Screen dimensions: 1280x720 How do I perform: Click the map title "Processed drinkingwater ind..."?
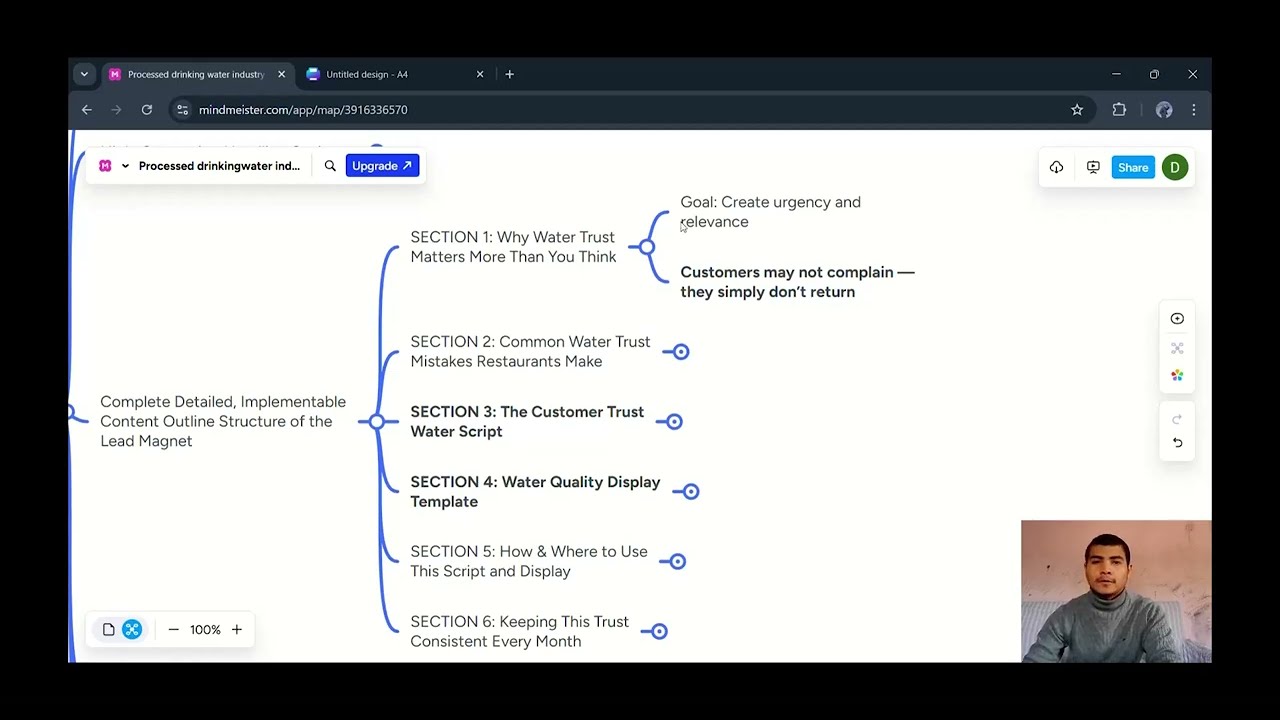coord(219,166)
